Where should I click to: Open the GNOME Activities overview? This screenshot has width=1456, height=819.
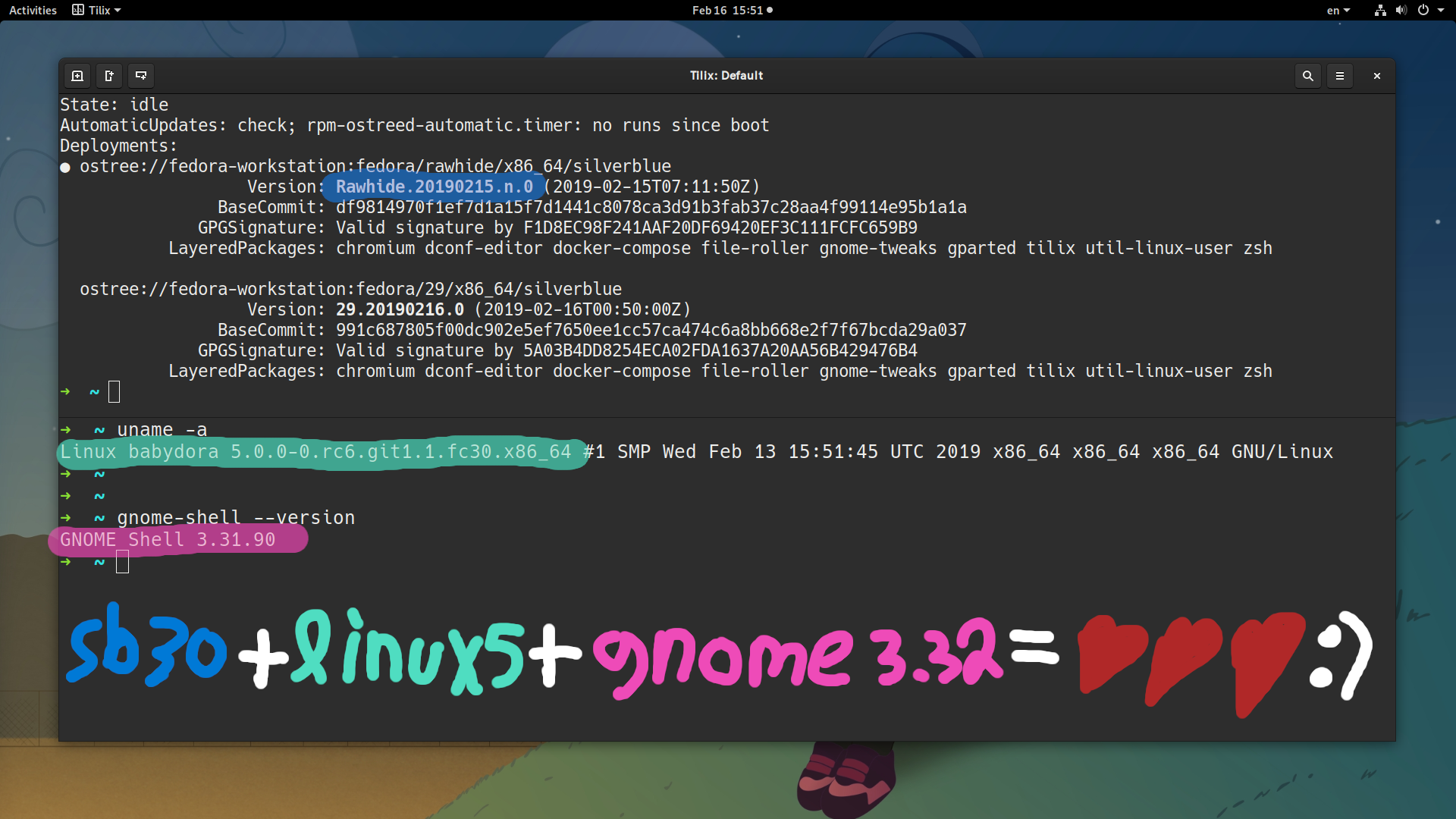pyautogui.click(x=33, y=10)
